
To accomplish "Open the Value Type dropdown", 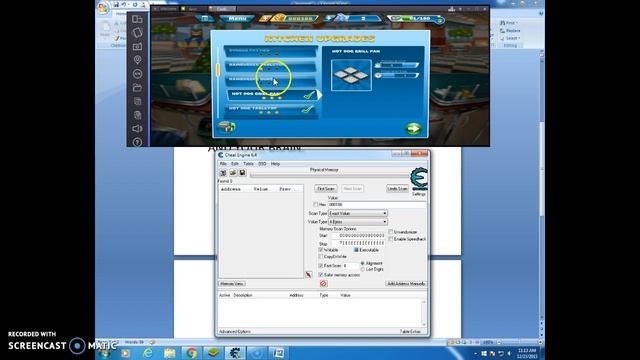I will point(358,222).
